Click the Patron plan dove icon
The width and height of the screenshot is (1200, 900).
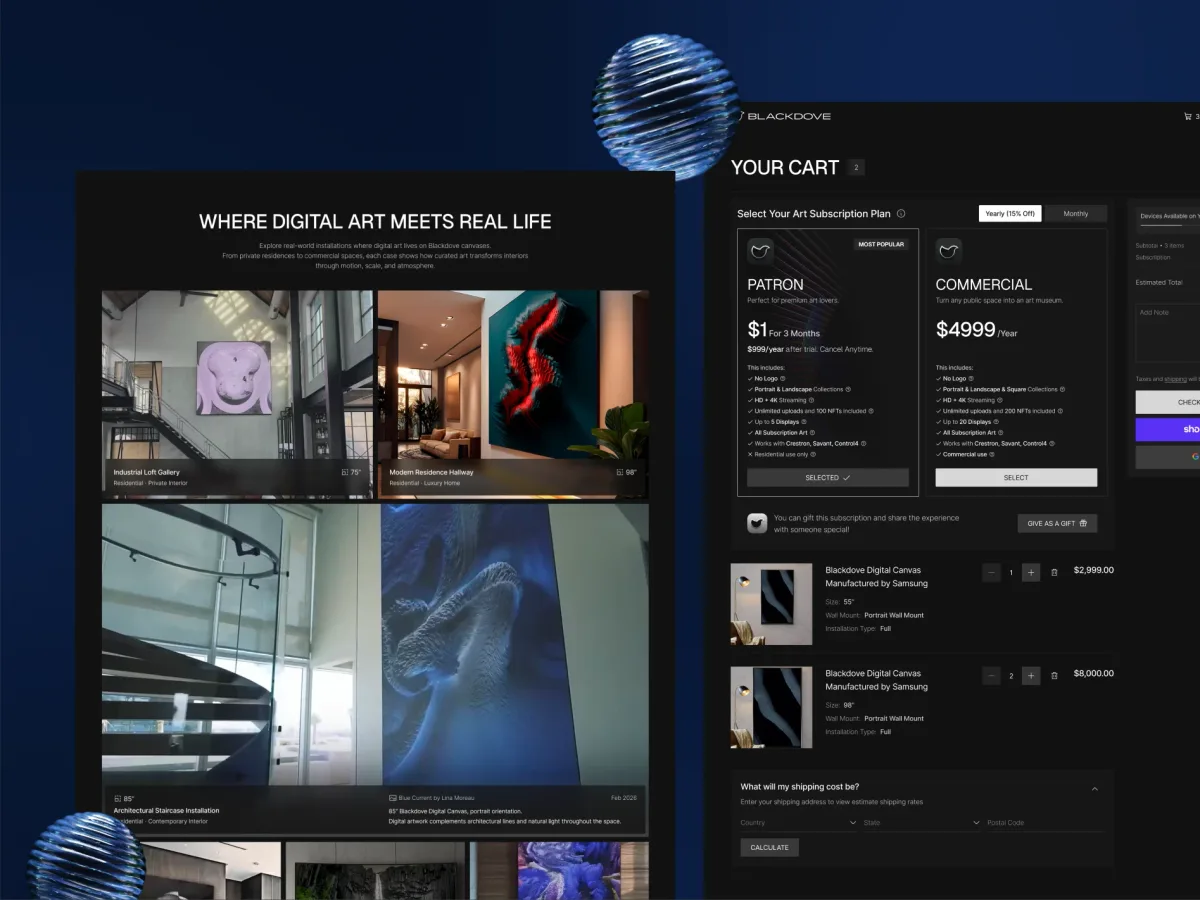(x=761, y=251)
